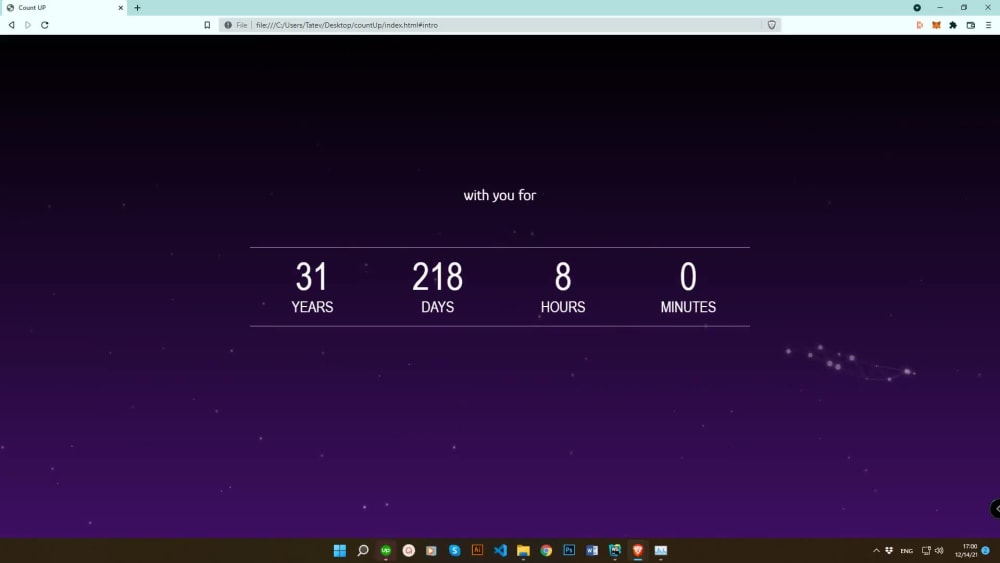
Task: Open site info icon beside File label
Action: point(228,25)
